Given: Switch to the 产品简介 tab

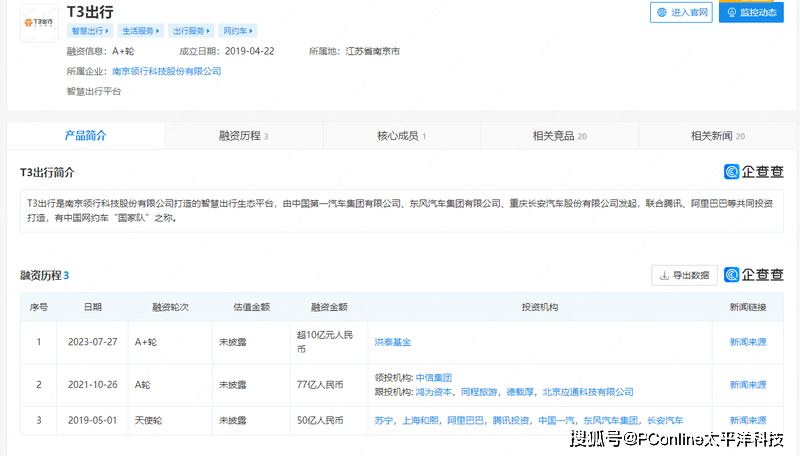Looking at the screenshot, I should [x=86, y=136].
